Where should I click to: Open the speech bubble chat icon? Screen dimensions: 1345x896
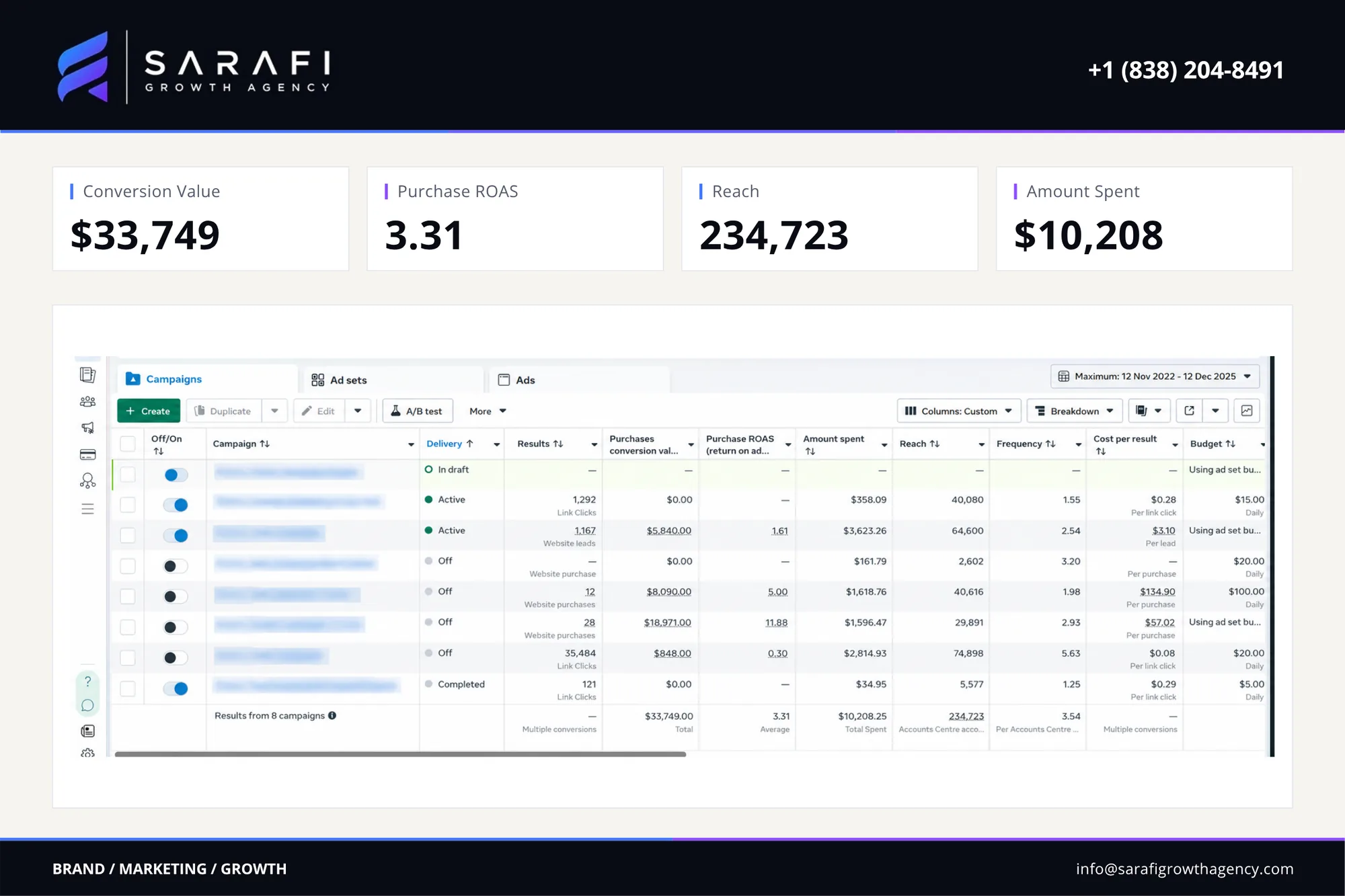tap(87, 705)
